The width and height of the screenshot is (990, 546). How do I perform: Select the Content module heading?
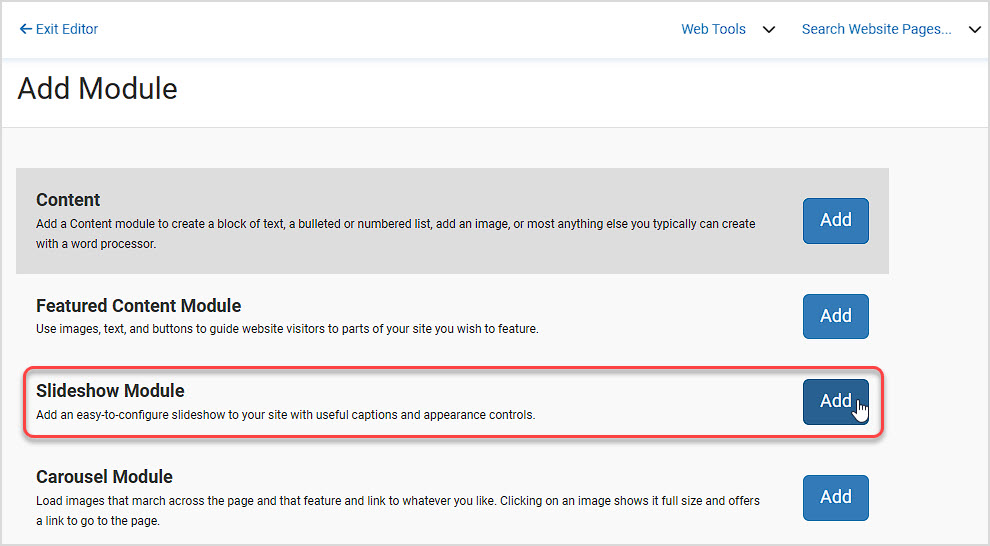68,199
